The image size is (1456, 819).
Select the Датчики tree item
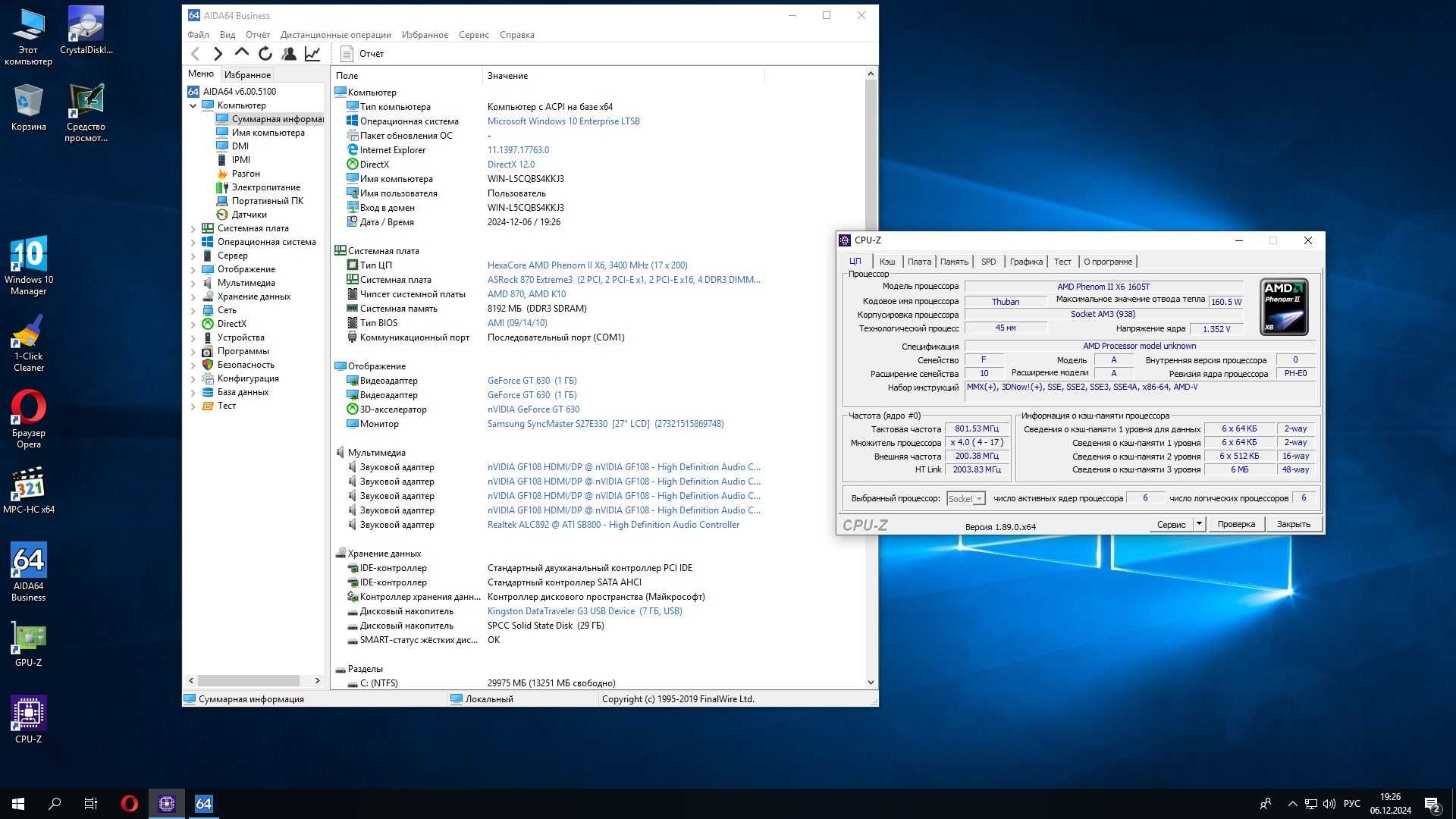(x=249, y=215)
